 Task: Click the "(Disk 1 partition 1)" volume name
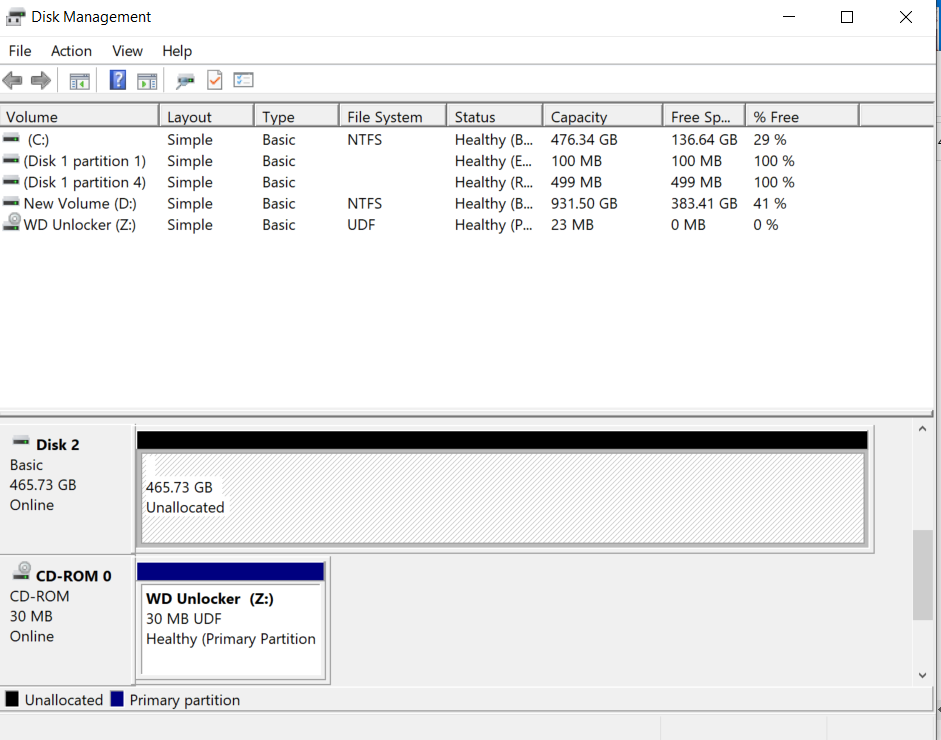point(85,161)
